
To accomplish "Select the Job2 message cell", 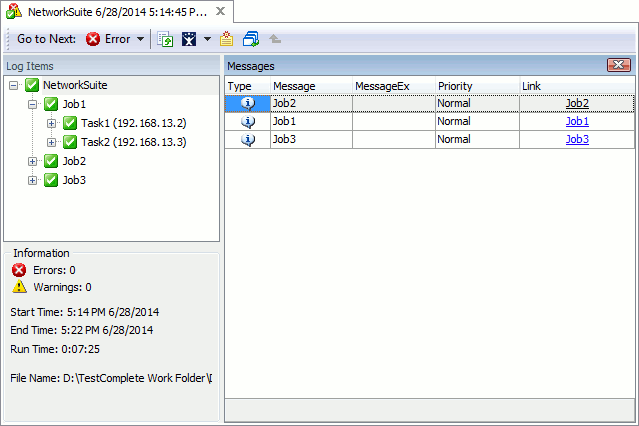I will (x=311, y=104).
